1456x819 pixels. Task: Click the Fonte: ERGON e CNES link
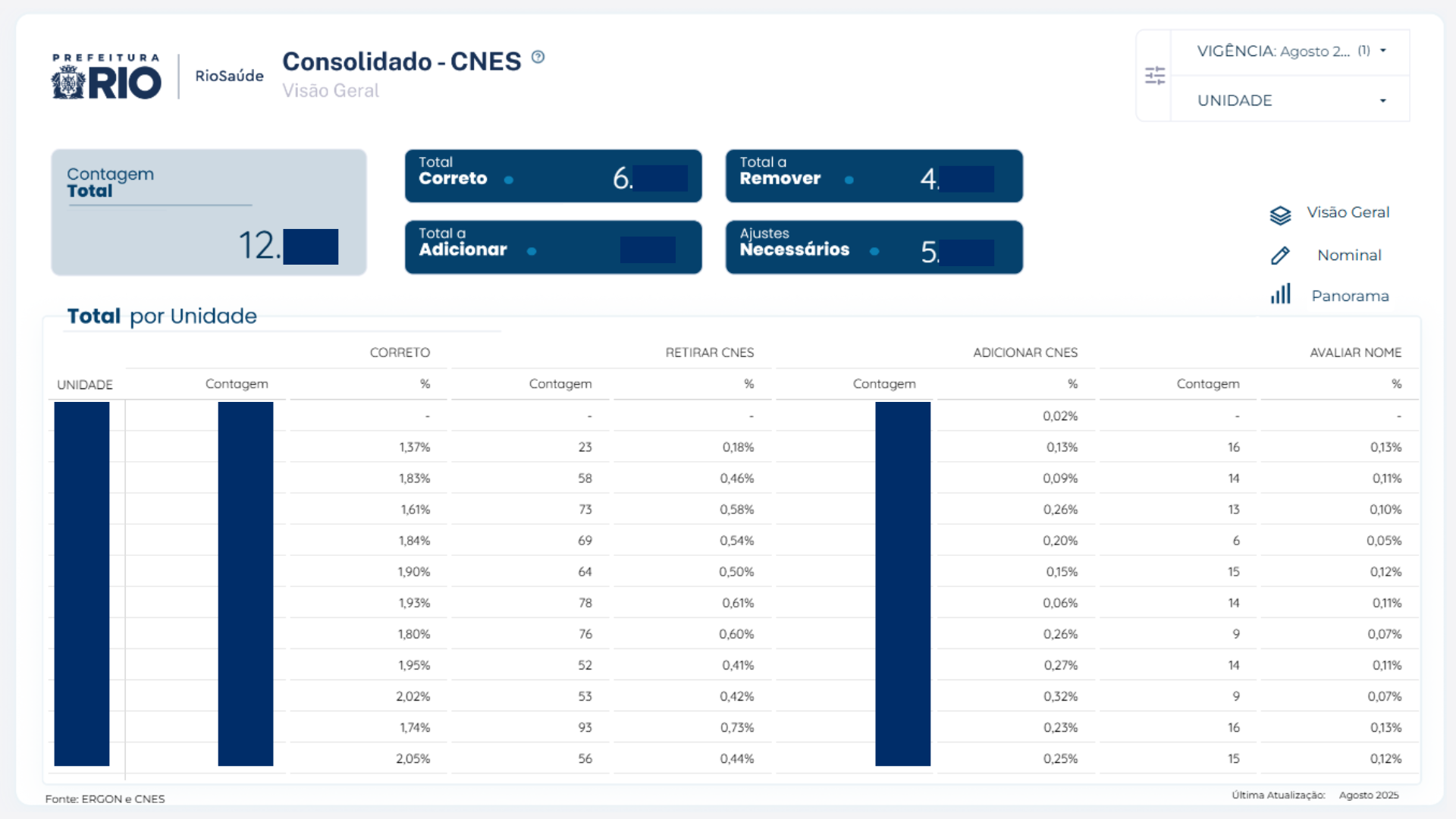105,799
